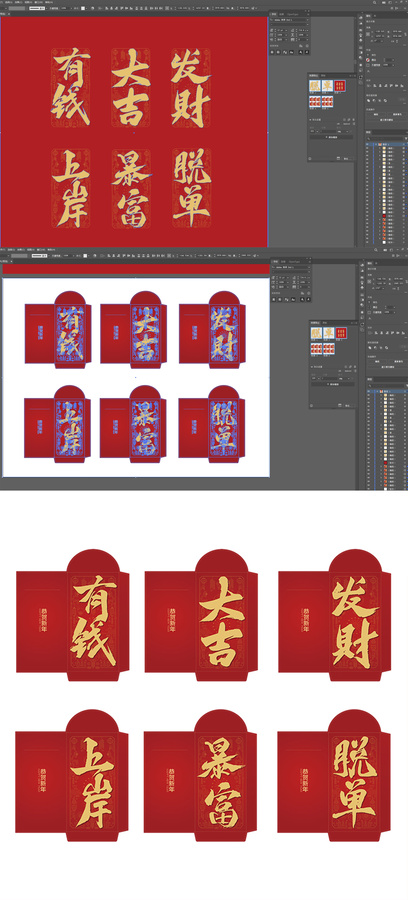Align horizontal center in upper Properties panel
Image resolution: width=408 pixels, height=900 pixels.
(x=380, y=86)
